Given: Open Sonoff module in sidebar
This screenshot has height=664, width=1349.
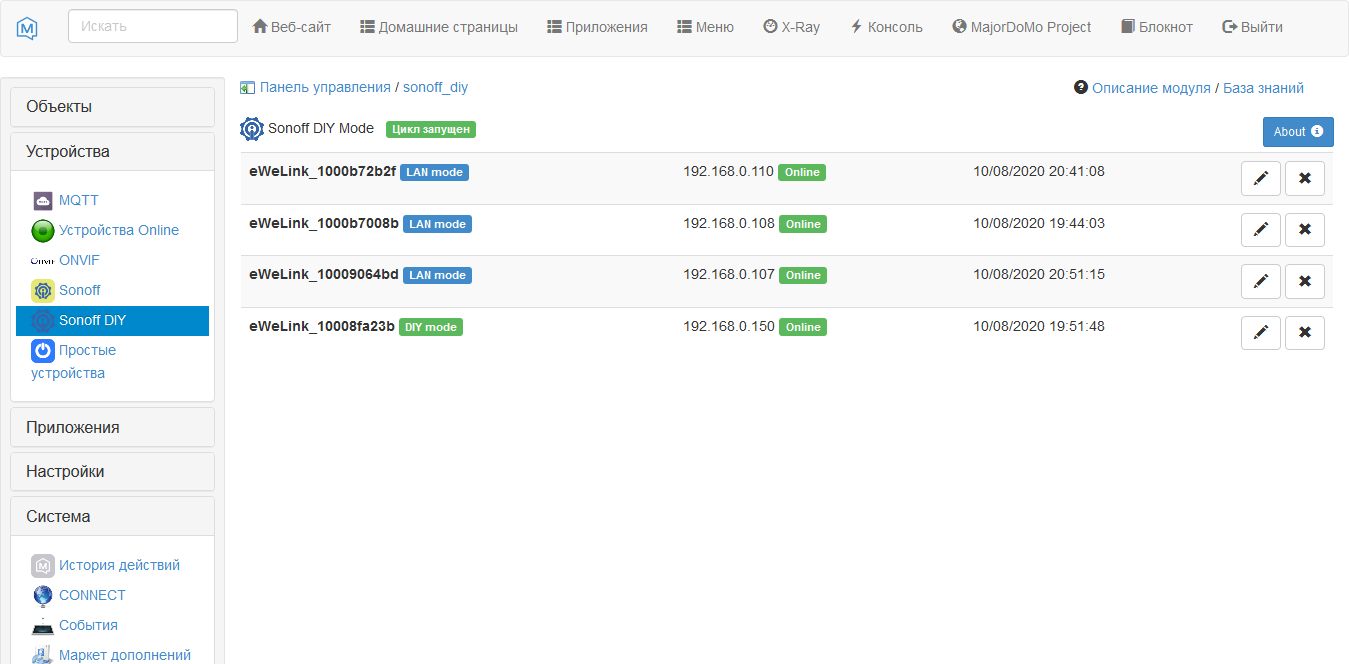Looking at the screenshot, I should click(x=79, y=290).
